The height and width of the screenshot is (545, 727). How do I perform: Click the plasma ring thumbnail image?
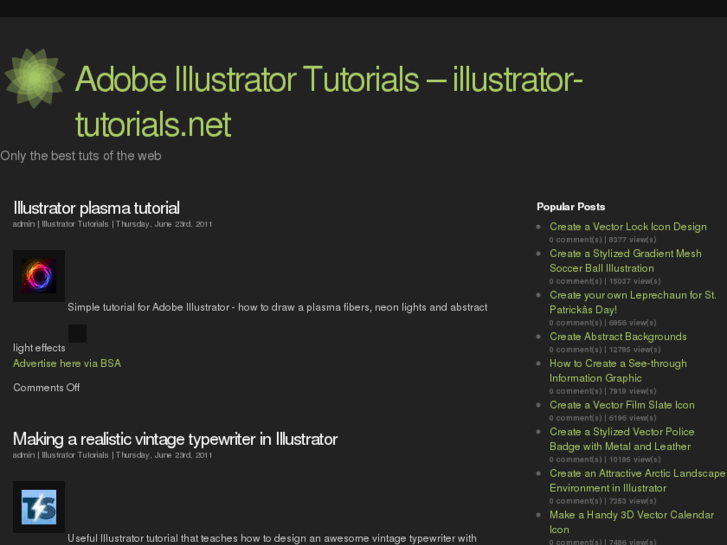tap(39, 276)
